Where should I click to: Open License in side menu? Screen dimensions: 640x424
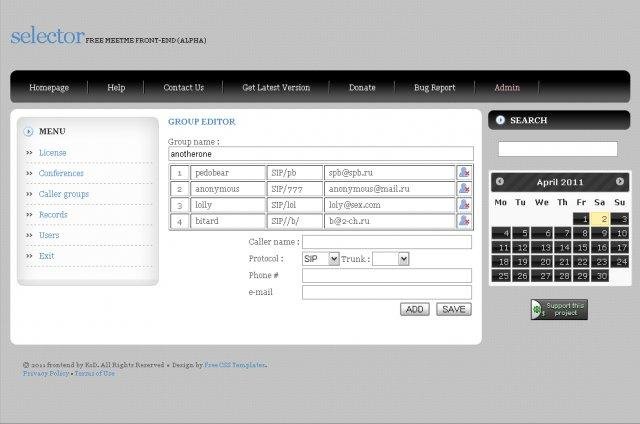coord(53,153)
